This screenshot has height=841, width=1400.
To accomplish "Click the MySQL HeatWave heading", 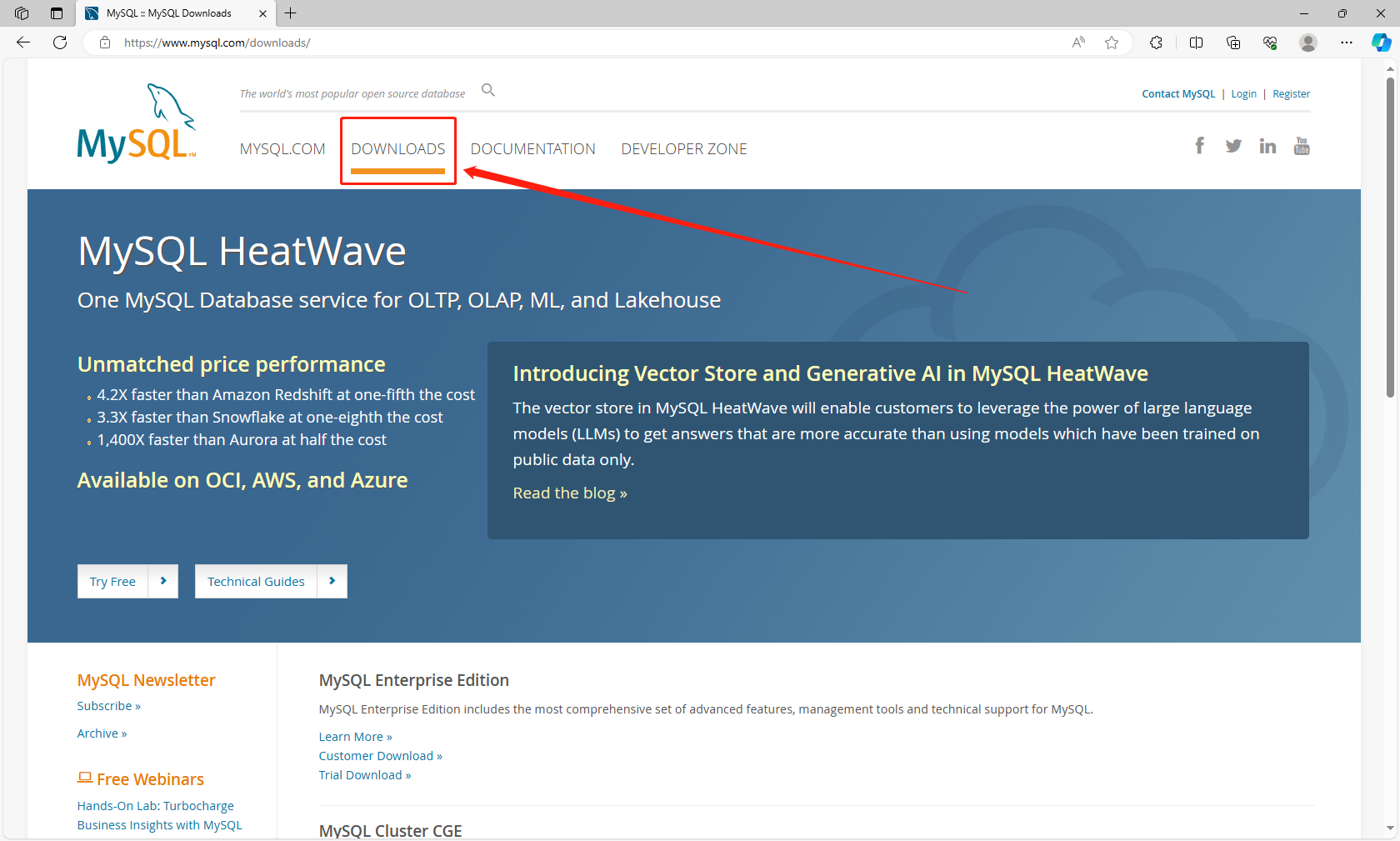I will tap(242, 251).
